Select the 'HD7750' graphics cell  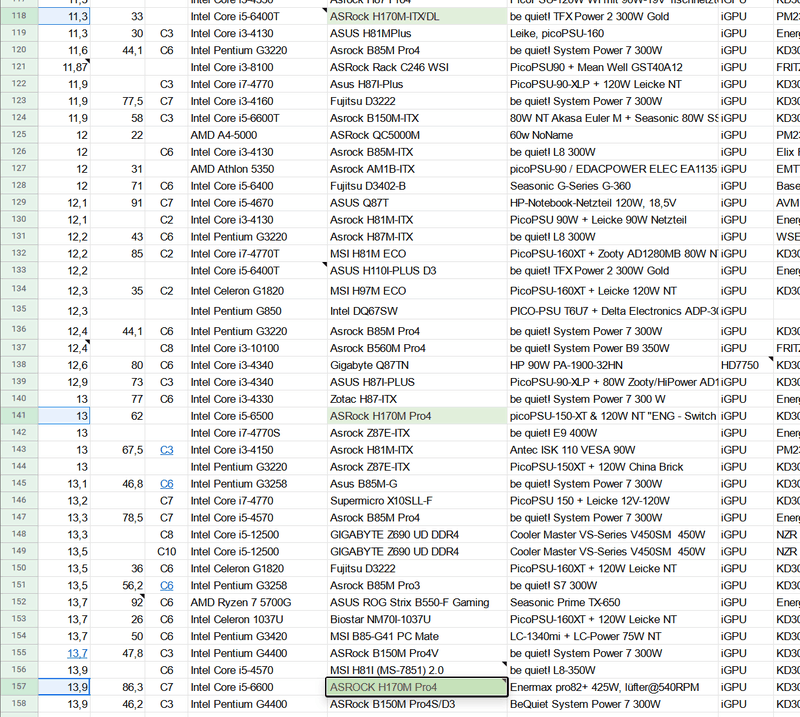tap(745, 365)
